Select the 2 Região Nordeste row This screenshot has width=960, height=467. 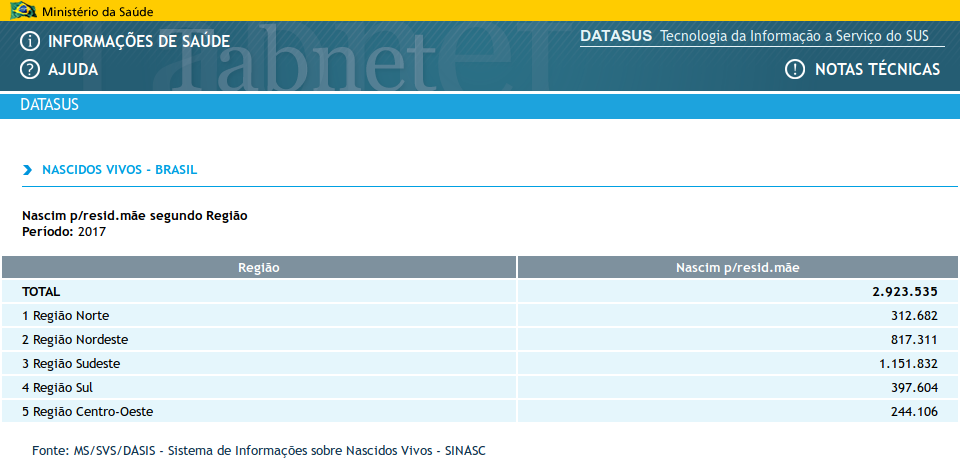80,340
